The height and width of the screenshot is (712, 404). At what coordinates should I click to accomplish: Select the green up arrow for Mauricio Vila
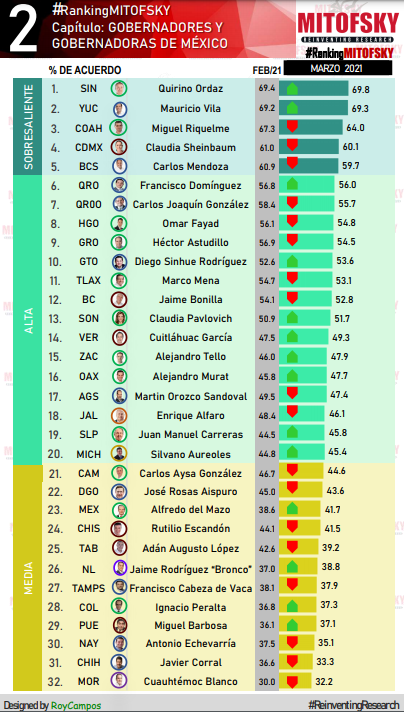[x=292, y=108]
